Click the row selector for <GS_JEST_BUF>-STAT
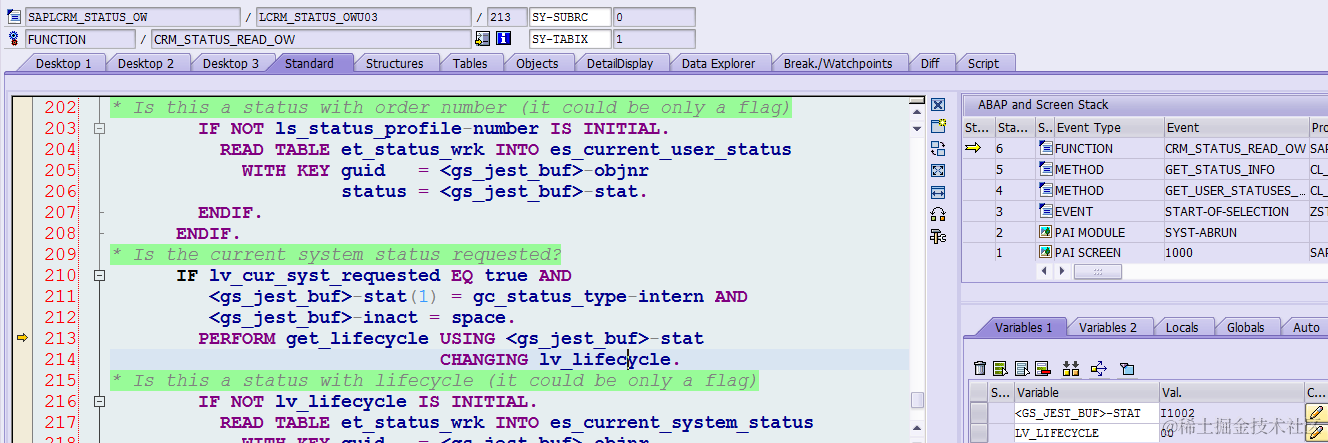Image resolution: width=1328 pixels, height=443 pixels. tap(977, 412)
